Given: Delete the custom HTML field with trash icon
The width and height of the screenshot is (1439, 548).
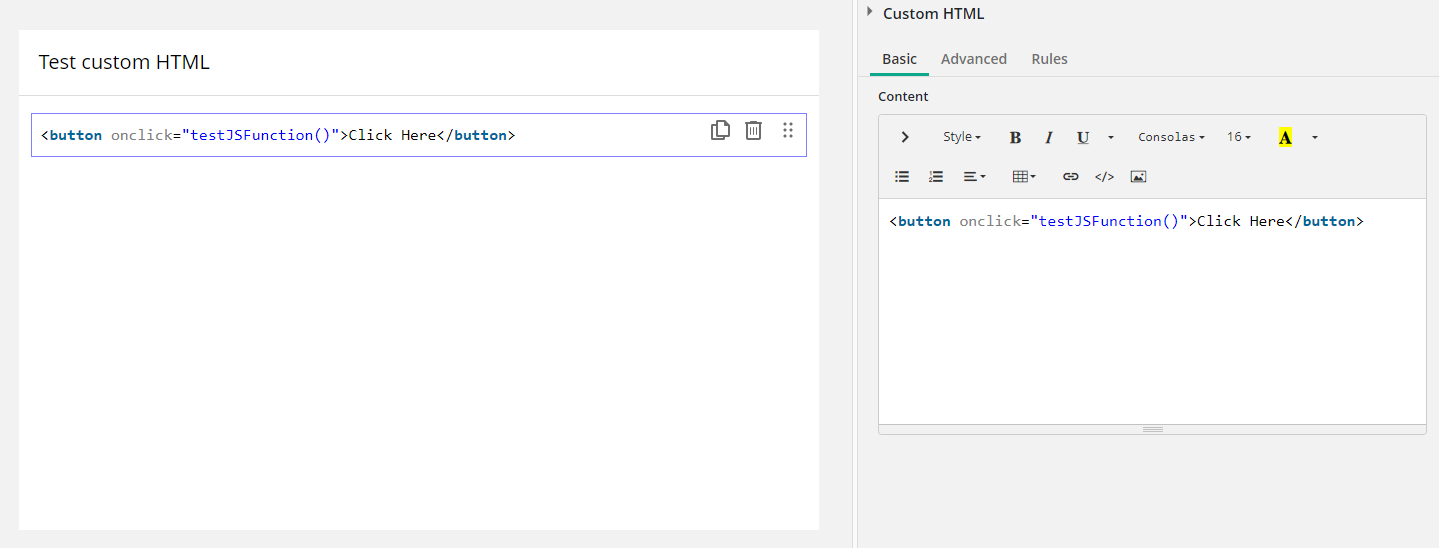Looking at the screenshot, I should (x=754, y=130).
